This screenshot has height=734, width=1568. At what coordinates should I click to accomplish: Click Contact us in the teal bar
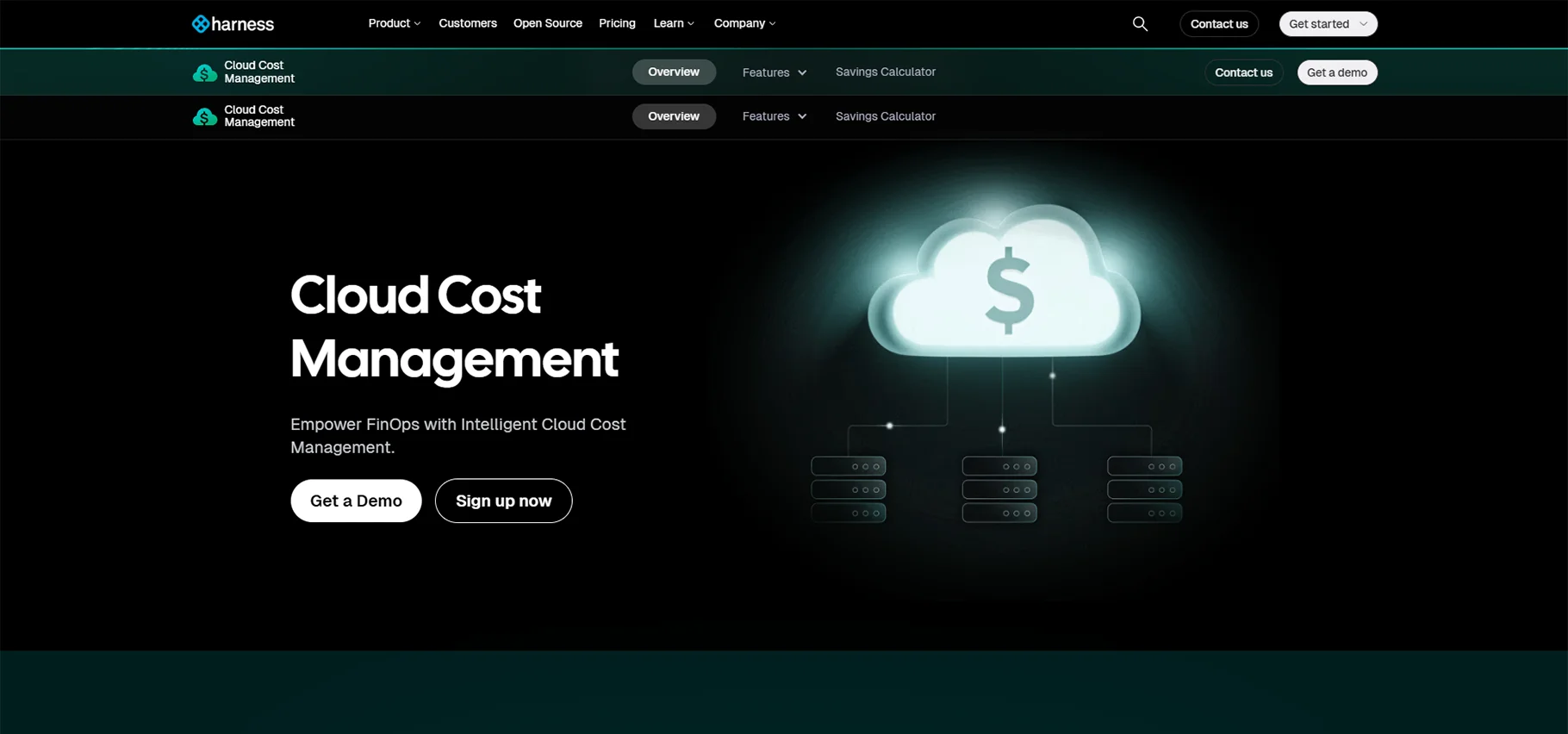pos(1243,72)
